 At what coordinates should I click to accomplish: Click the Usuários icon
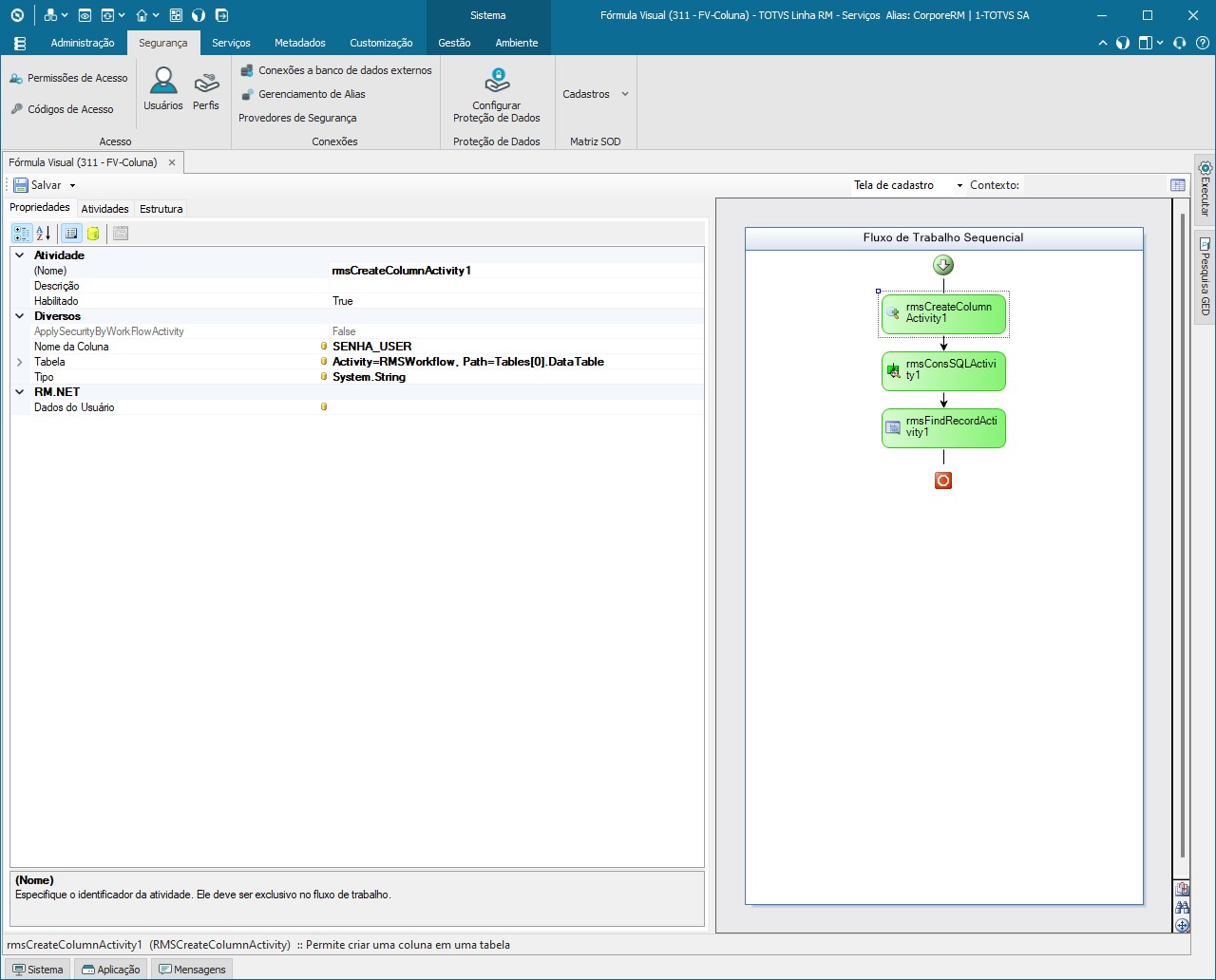click(x=163, y=89)
